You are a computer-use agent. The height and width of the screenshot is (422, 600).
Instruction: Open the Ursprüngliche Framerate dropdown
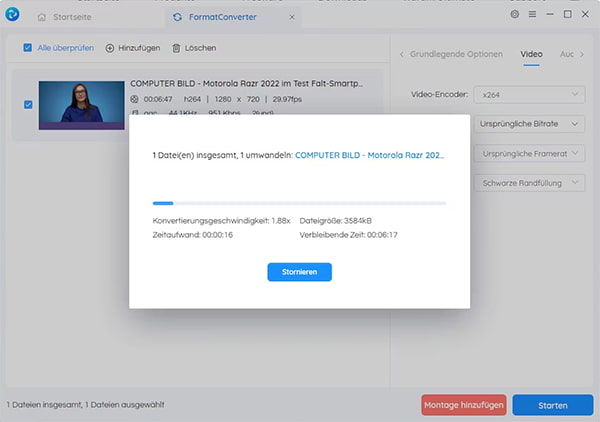tap(530, 153)
